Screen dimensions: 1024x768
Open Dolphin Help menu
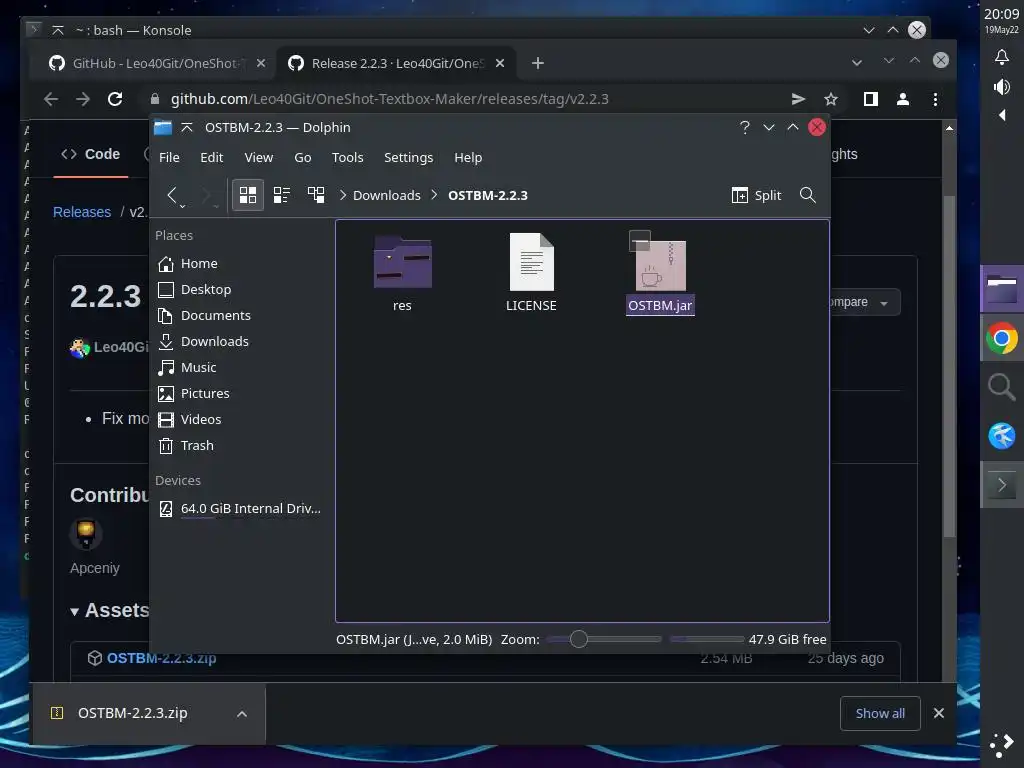pyautogui.click(x=468, y=157)
